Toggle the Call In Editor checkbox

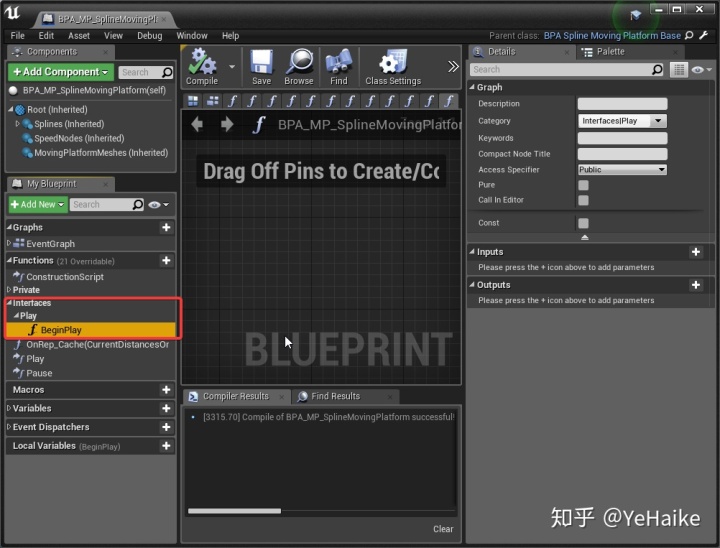pos(583,200)
